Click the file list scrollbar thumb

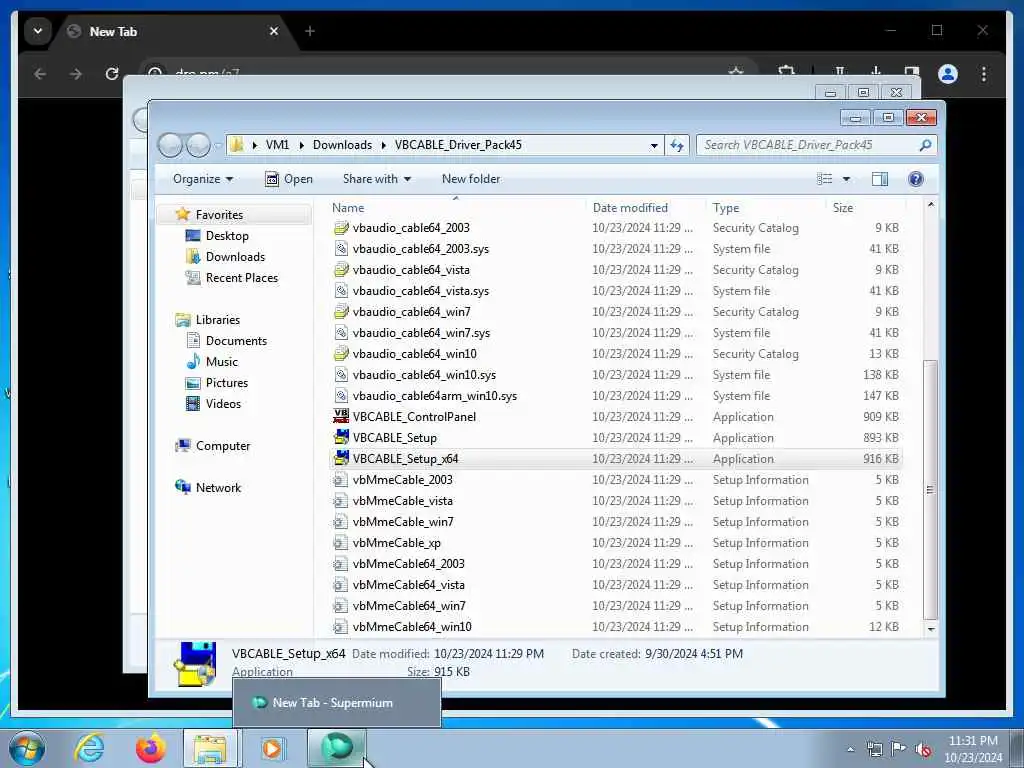pyautogui.click(x=931, y=489)
